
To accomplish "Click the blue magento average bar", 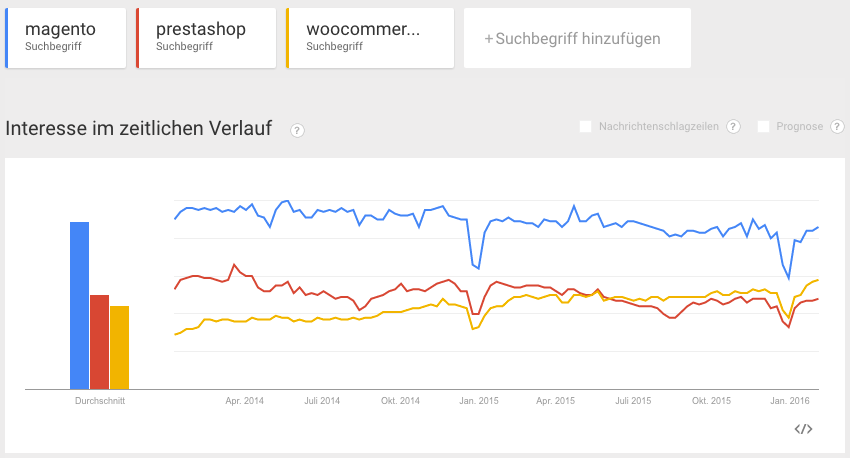I will click(79, 305).
